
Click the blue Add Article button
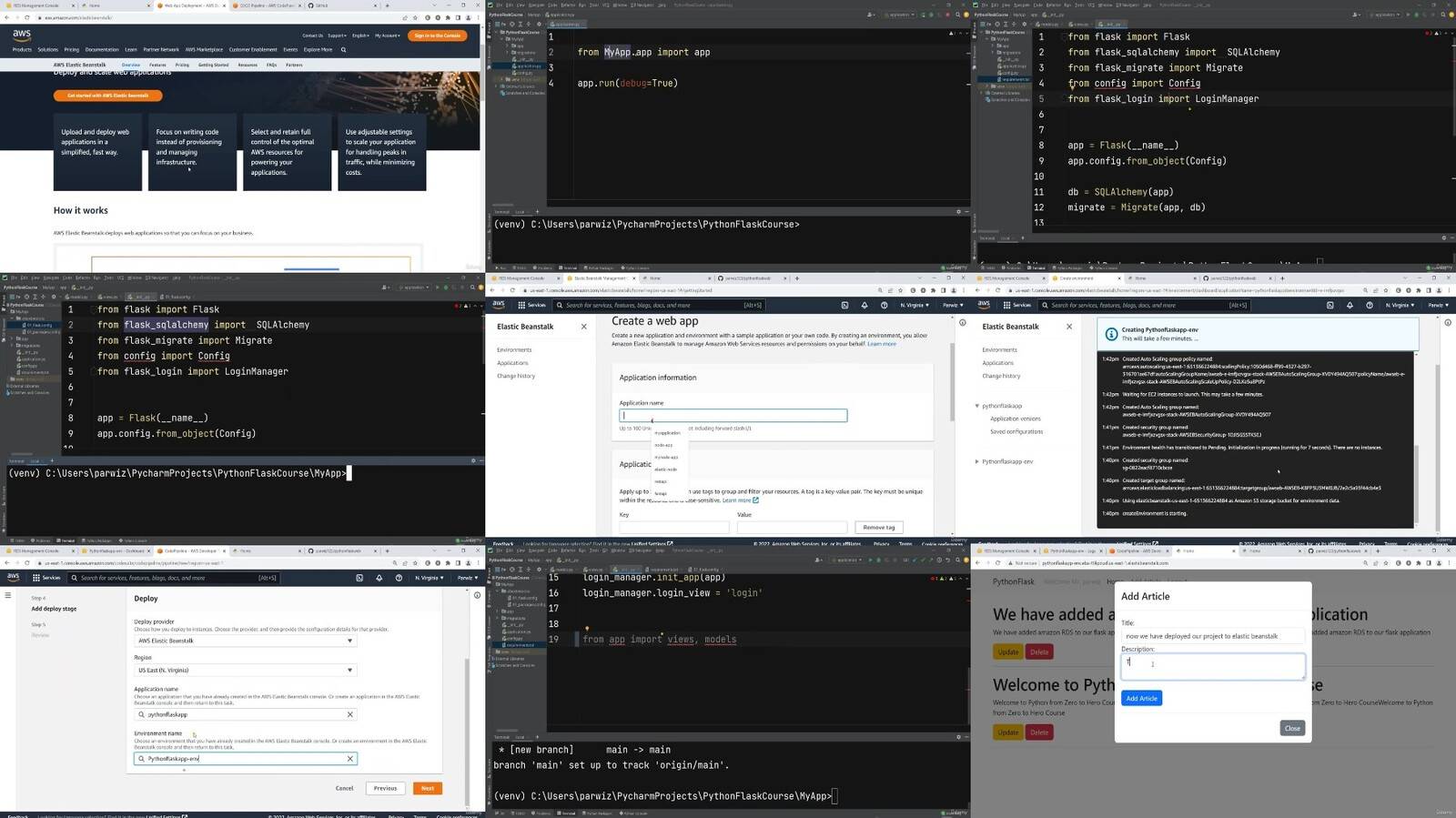1141,698
